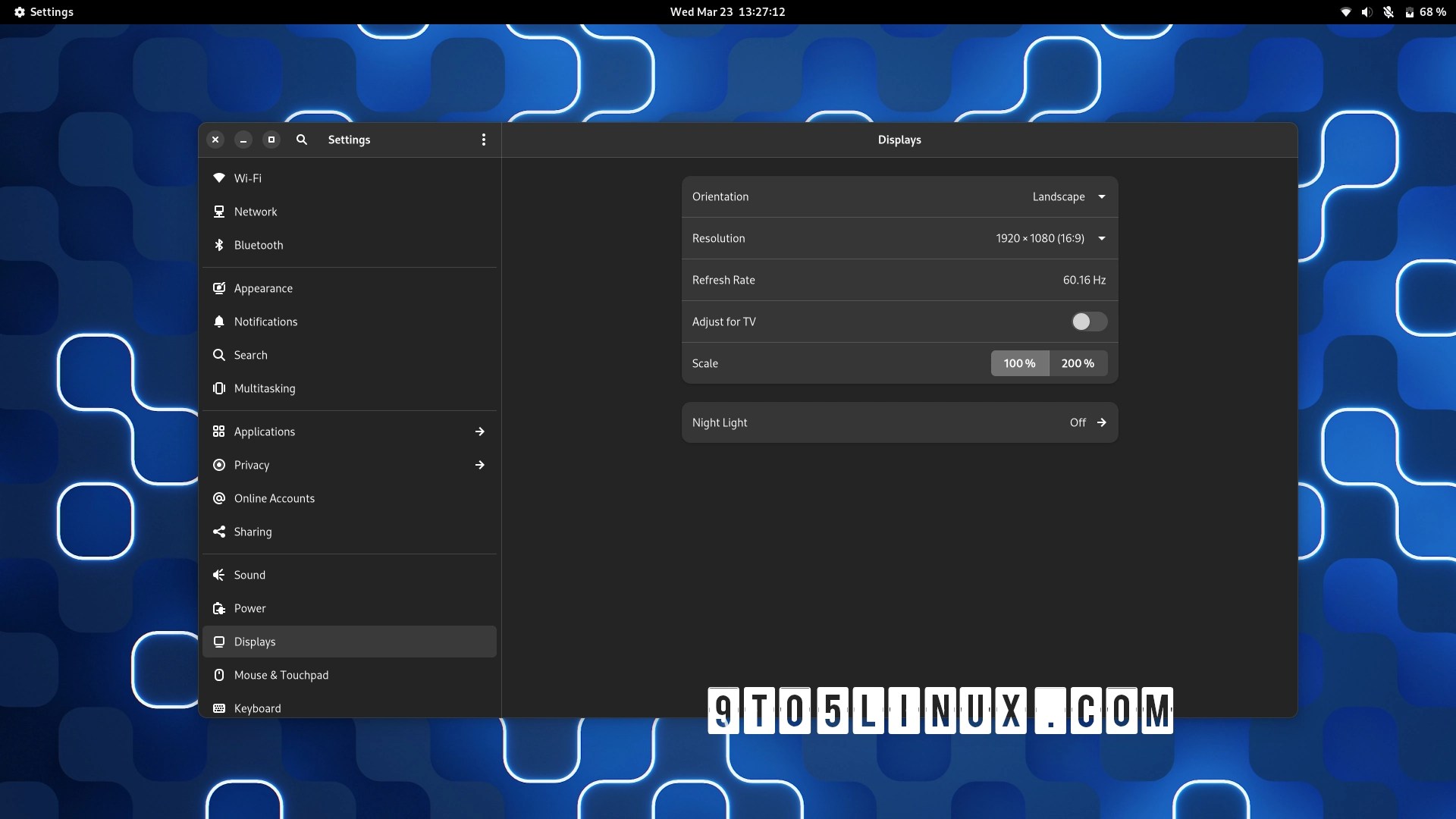This screenshot has height=819, width=1456.
Task: Open Night Light settings row
Action: pos(899,422)
